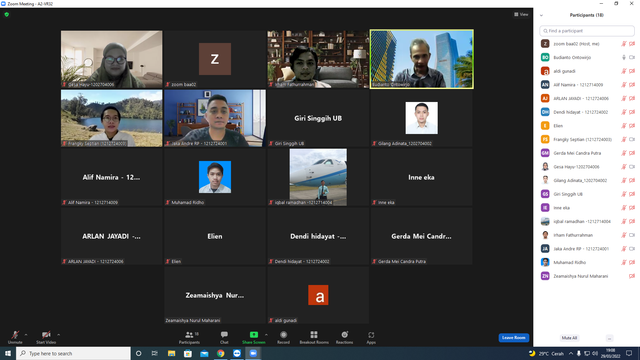
Task: Click the zoom baa02 Z avatar tile
Action: point(215,59)
